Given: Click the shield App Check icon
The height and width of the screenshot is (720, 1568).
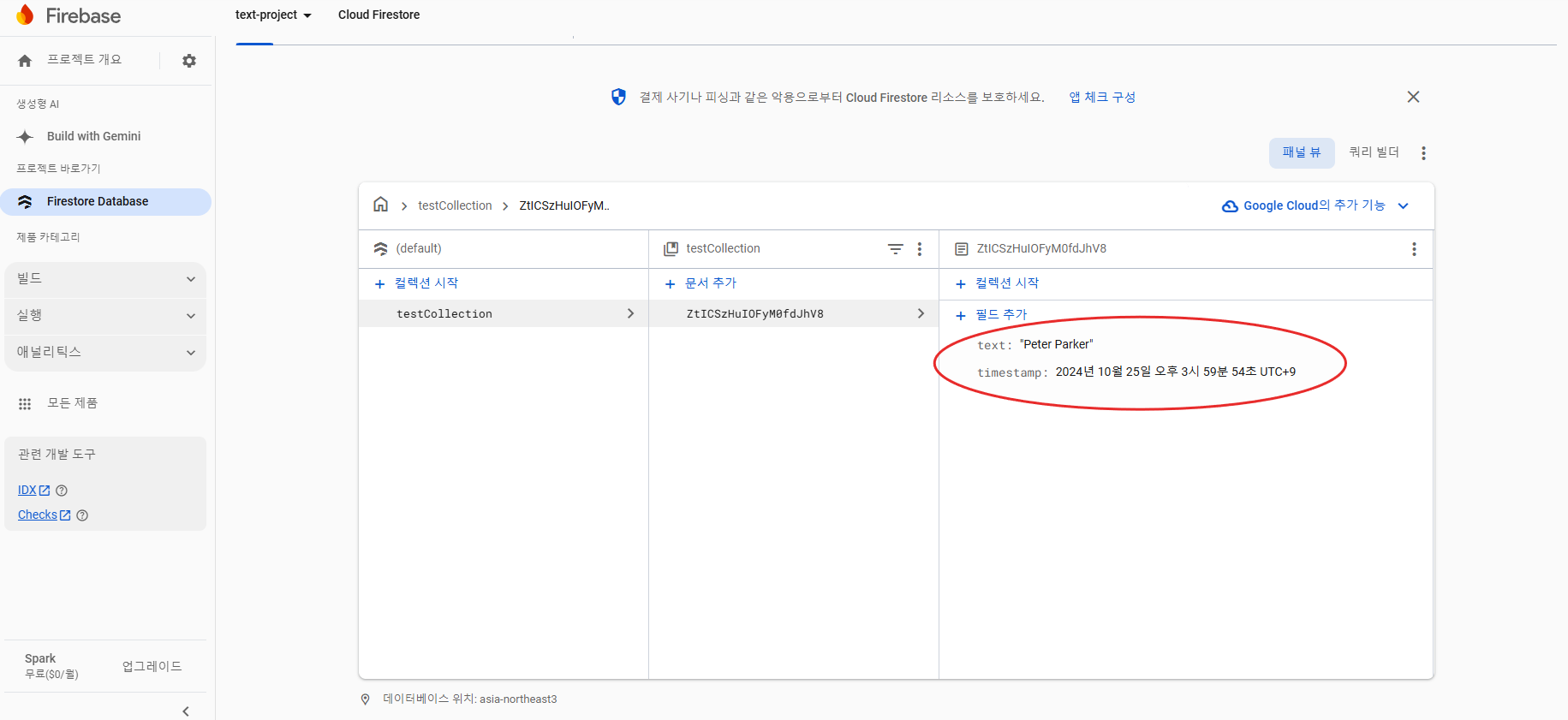Looking at the screenshot, I should [x=618, y=97].
